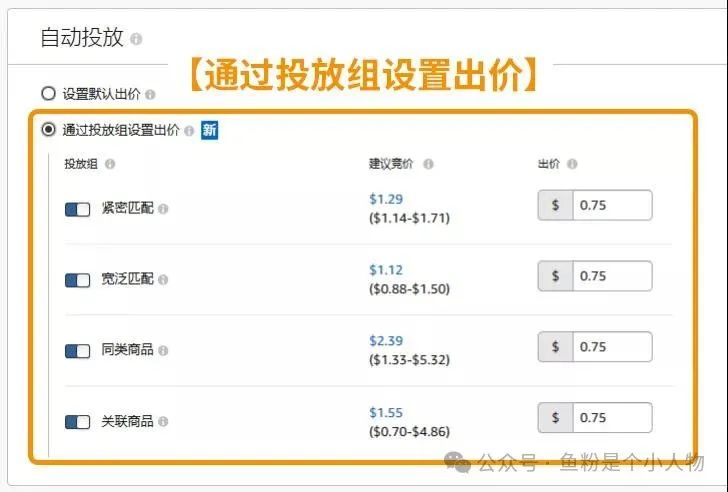728x492 pixels.
Task: Toggle the 关联商品 switch
Action: pyautogui.click(x=78, y=422)
